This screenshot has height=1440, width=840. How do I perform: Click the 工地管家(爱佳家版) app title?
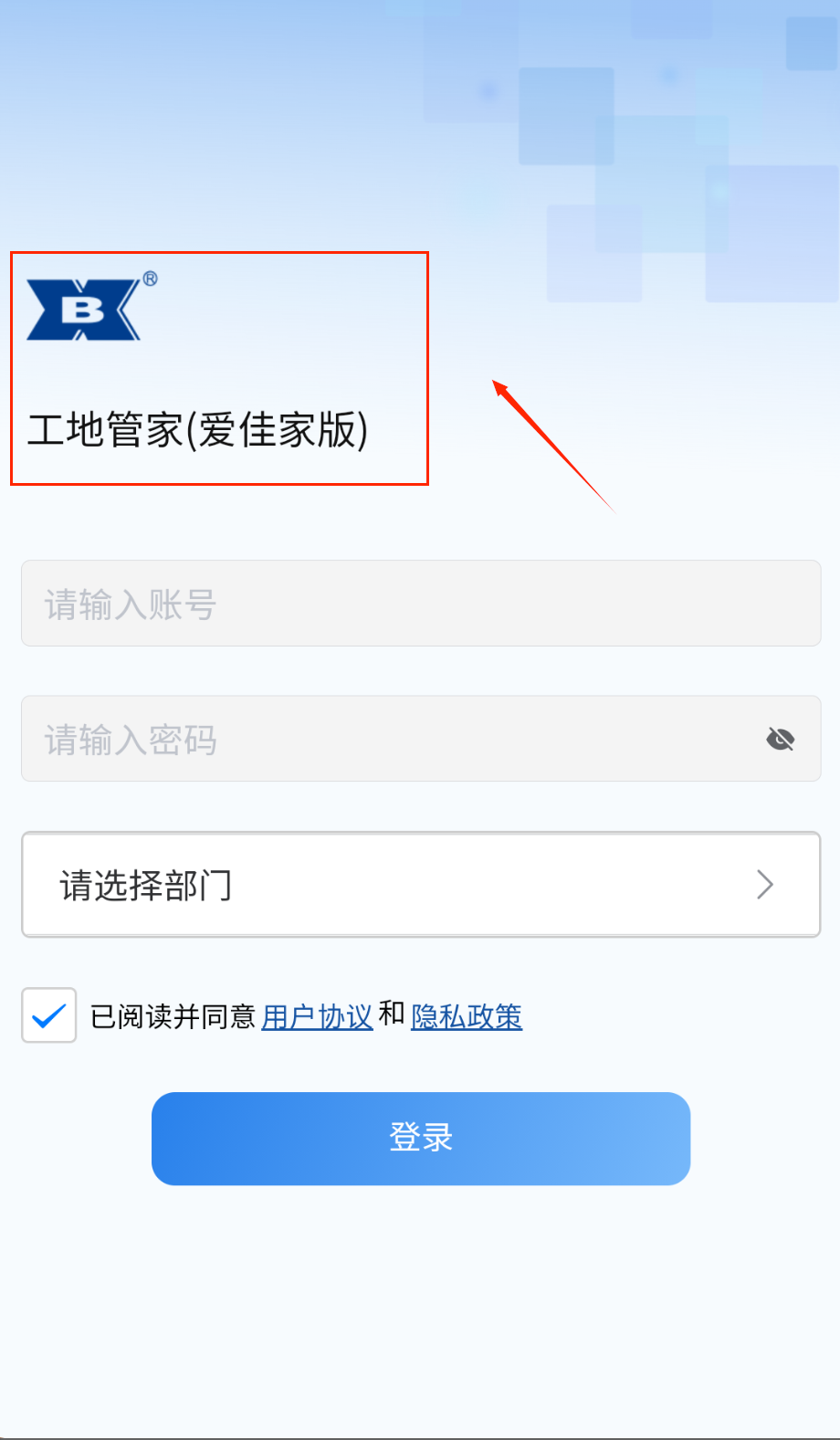click(x=197, y=430)
